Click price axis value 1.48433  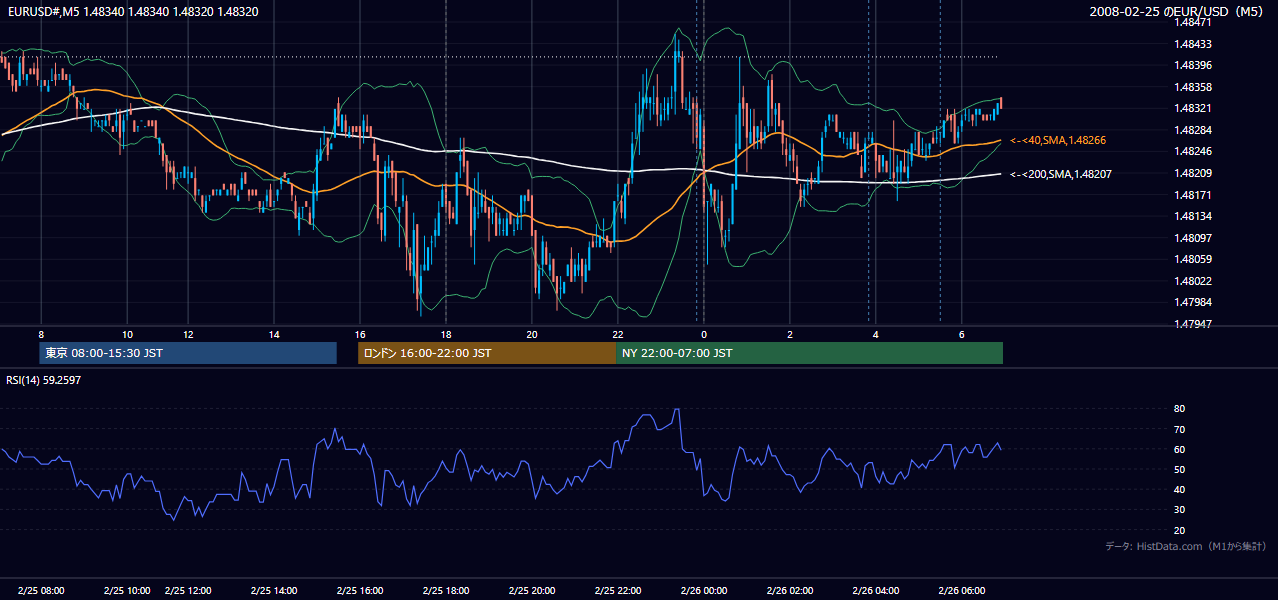[1193, 44]
